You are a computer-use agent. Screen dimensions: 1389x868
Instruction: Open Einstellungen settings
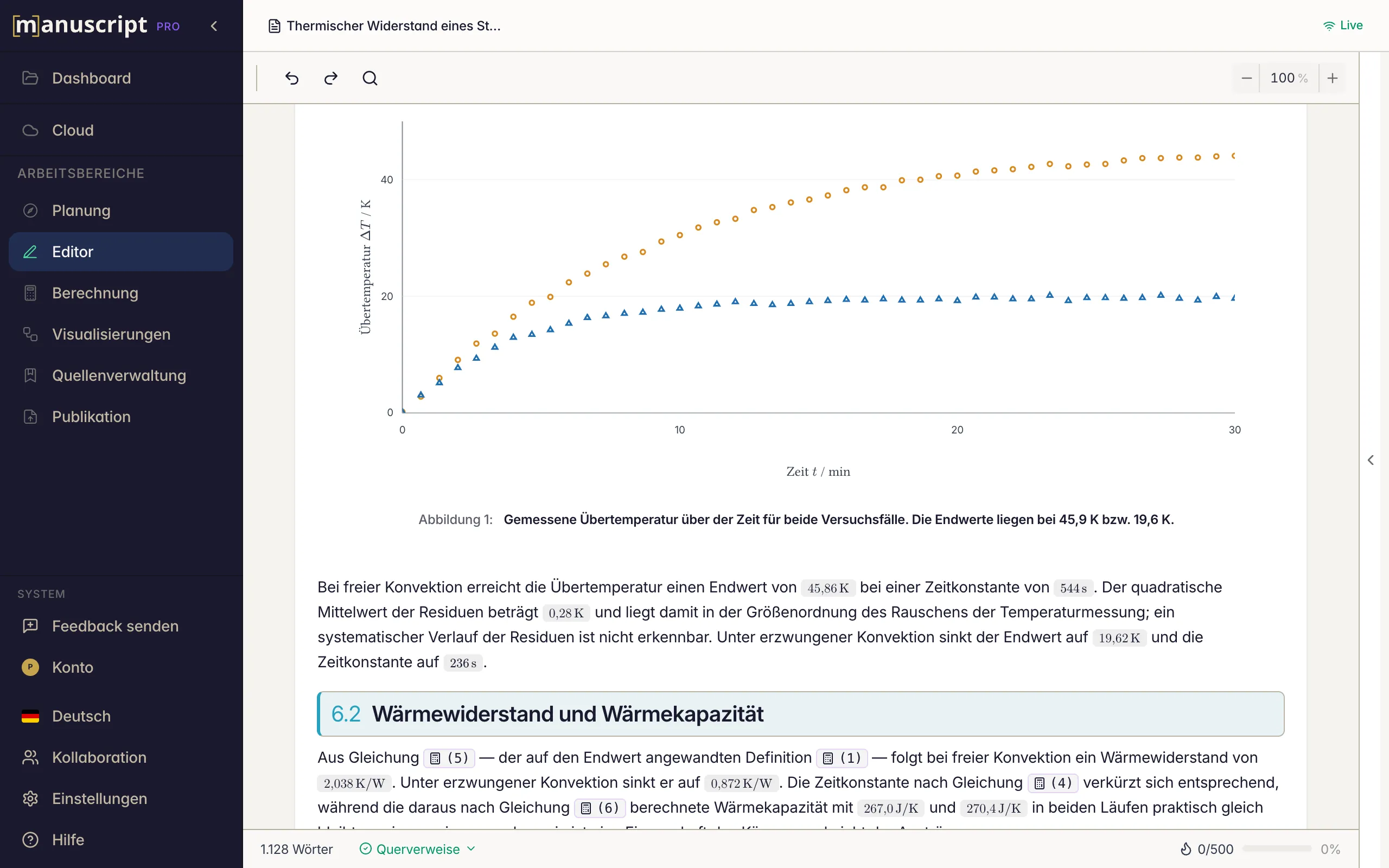pos(121,799)
